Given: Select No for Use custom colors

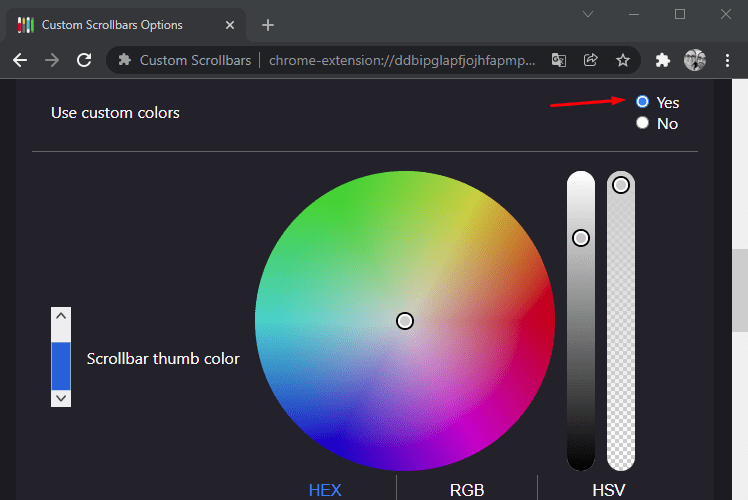Looking at the screenshot, I should (x=642, y=123).
